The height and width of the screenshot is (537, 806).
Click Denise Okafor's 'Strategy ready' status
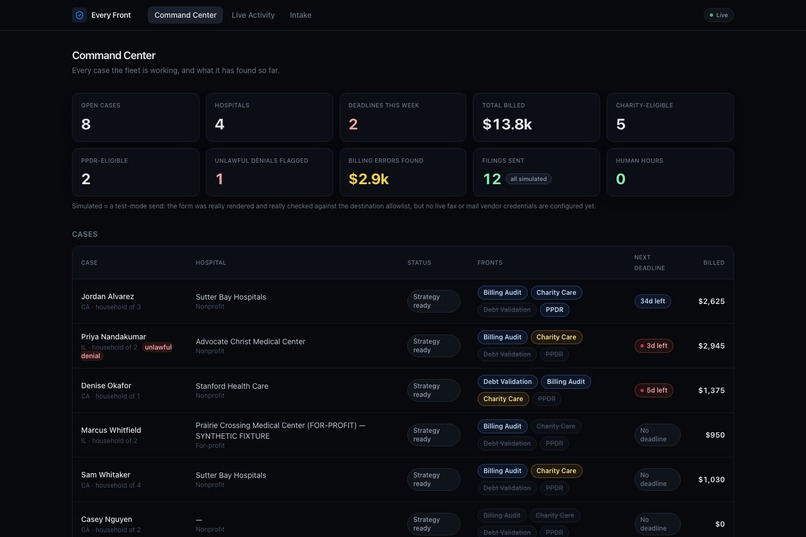tap(433, 391)
